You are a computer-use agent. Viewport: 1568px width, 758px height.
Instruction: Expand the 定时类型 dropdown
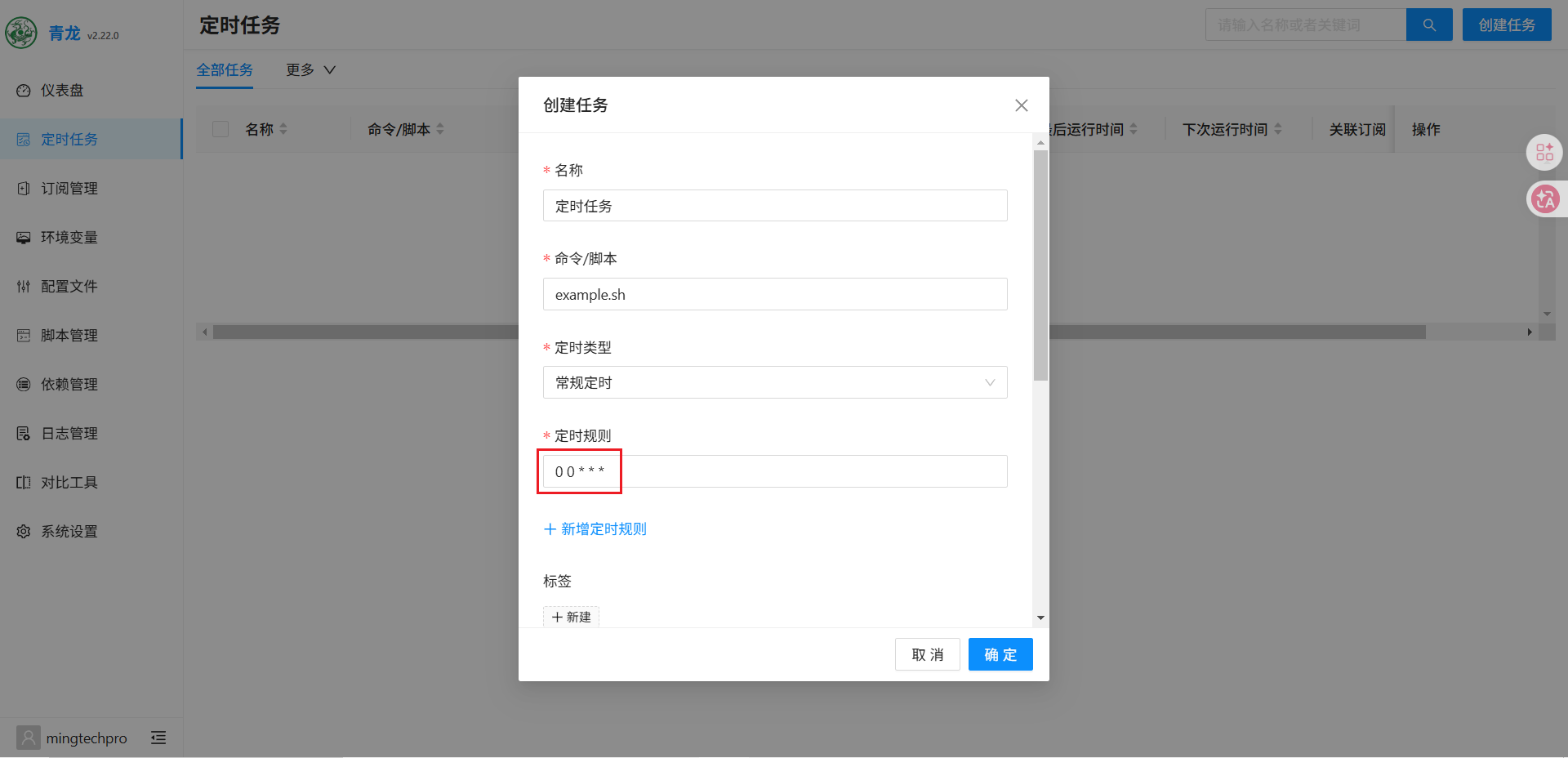click(x=775, y=382)
